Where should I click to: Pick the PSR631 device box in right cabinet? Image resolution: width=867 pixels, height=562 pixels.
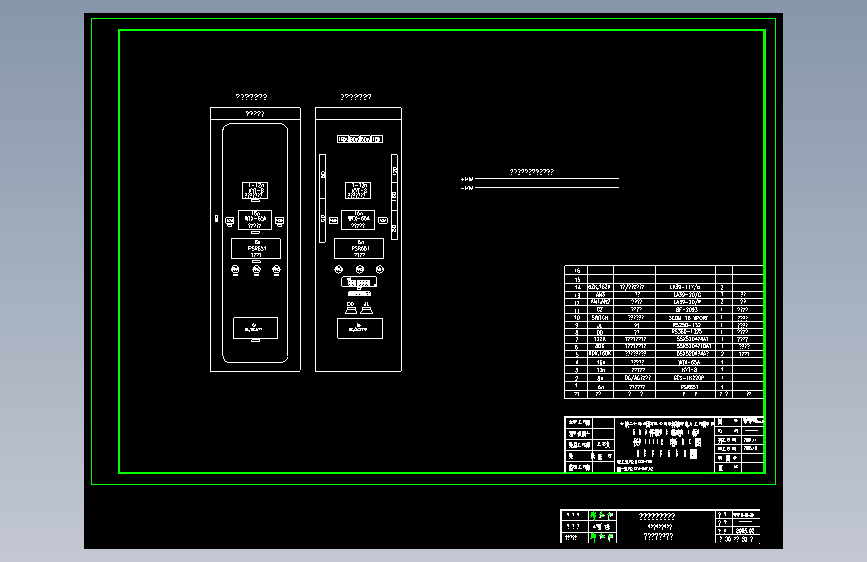pyautogui.click(x=359, y=248)
